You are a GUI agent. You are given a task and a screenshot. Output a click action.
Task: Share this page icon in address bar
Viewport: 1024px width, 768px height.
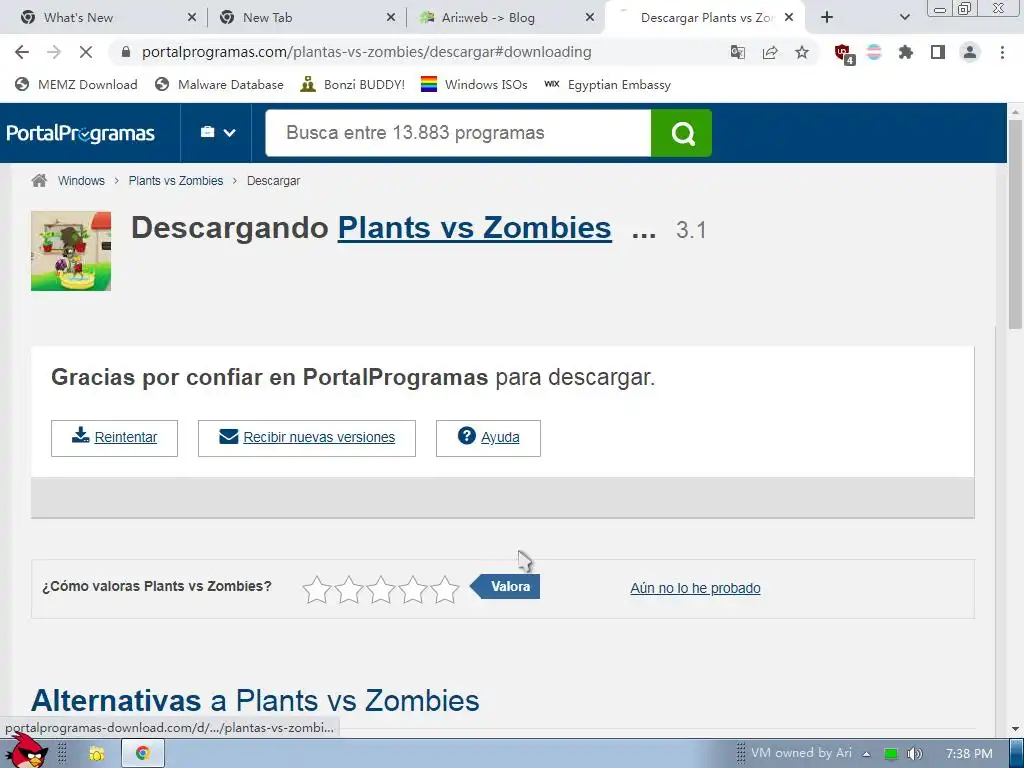tap(770, 52)
